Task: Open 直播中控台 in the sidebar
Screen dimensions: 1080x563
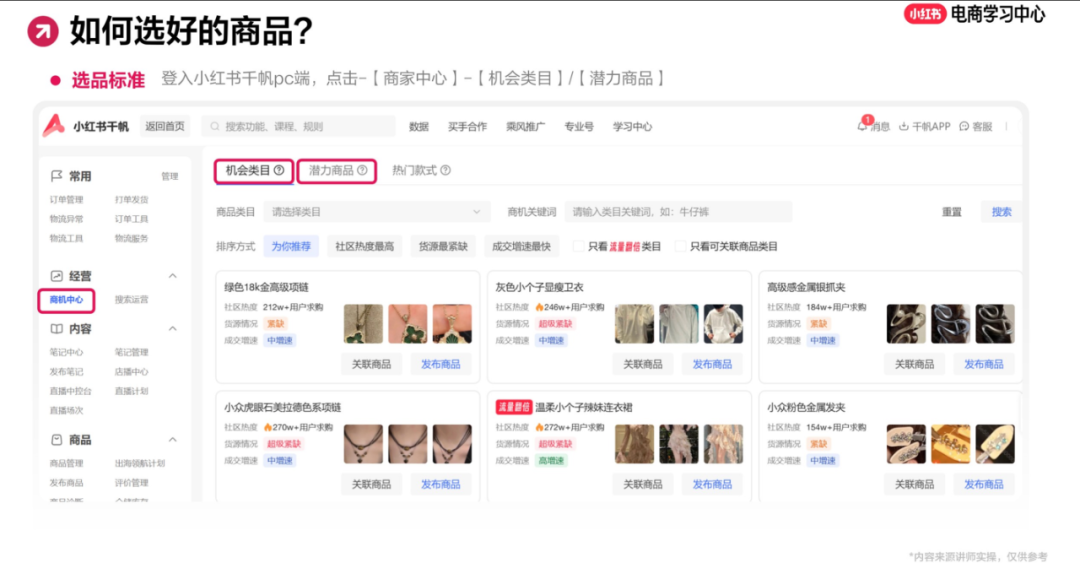Action: 70,391
